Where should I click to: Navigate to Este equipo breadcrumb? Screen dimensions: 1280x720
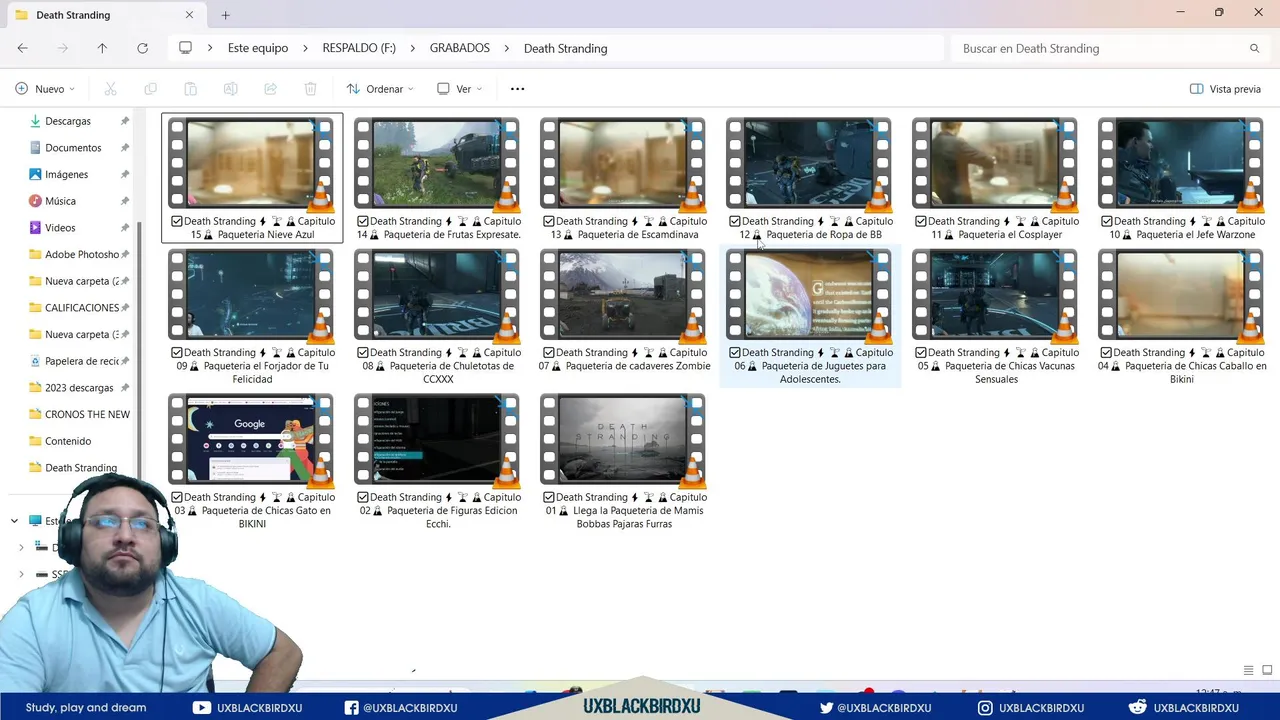pyautogui.click(x=258, y=48)
